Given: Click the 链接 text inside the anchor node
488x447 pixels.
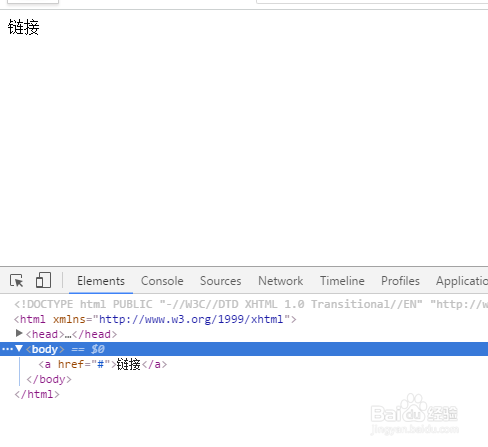Looking at the screenshot, I should (129, 364).
